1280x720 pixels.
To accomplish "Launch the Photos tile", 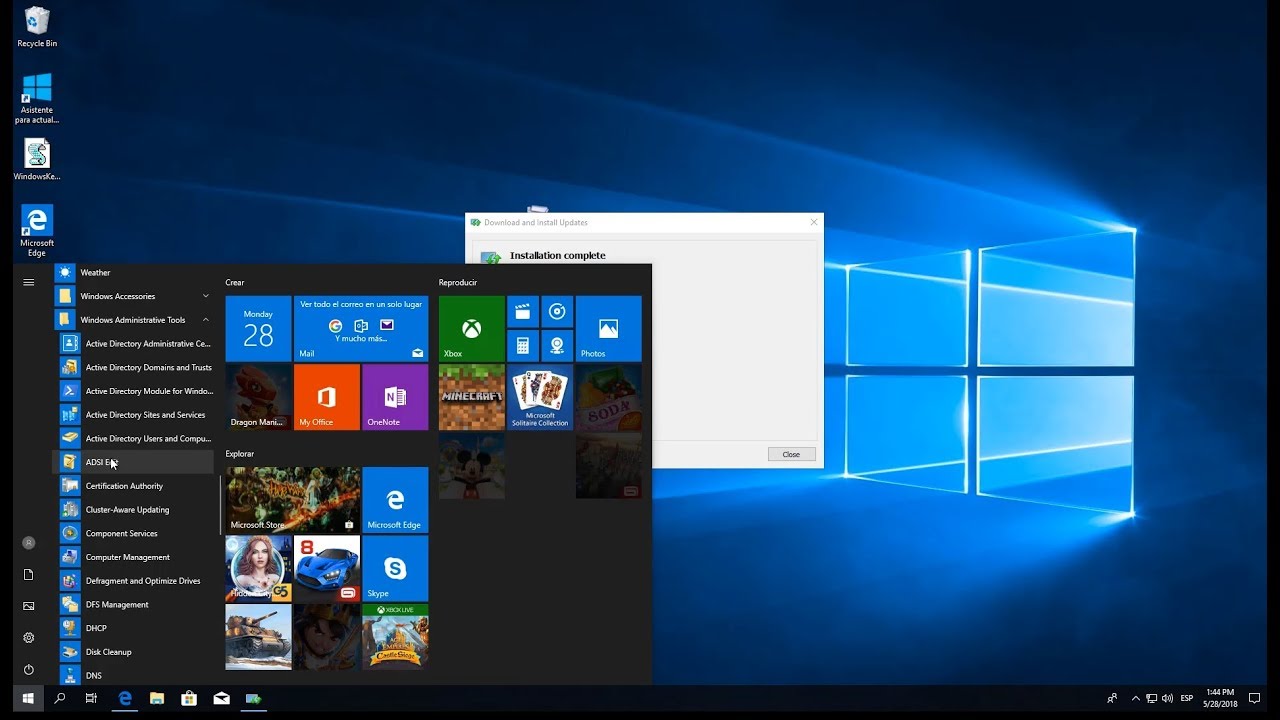I will [608, 328].
